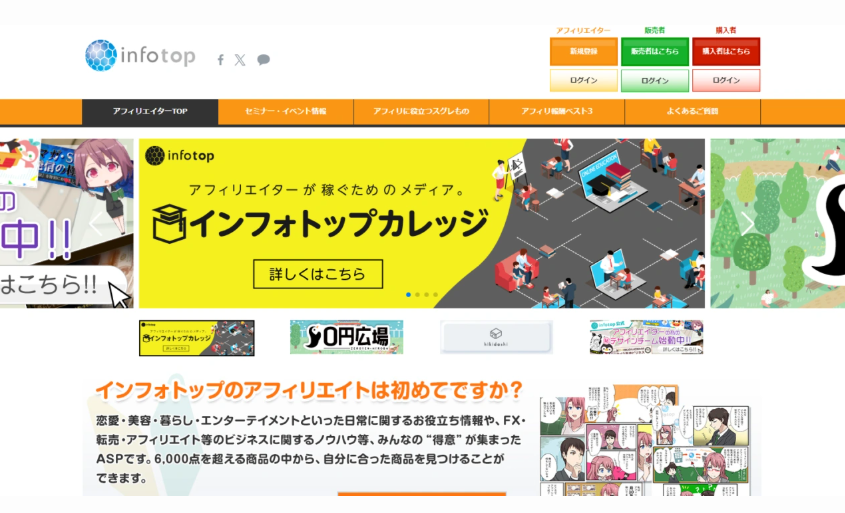
Task: Click red 購入者はこちら button
Action: pos(726,51)
